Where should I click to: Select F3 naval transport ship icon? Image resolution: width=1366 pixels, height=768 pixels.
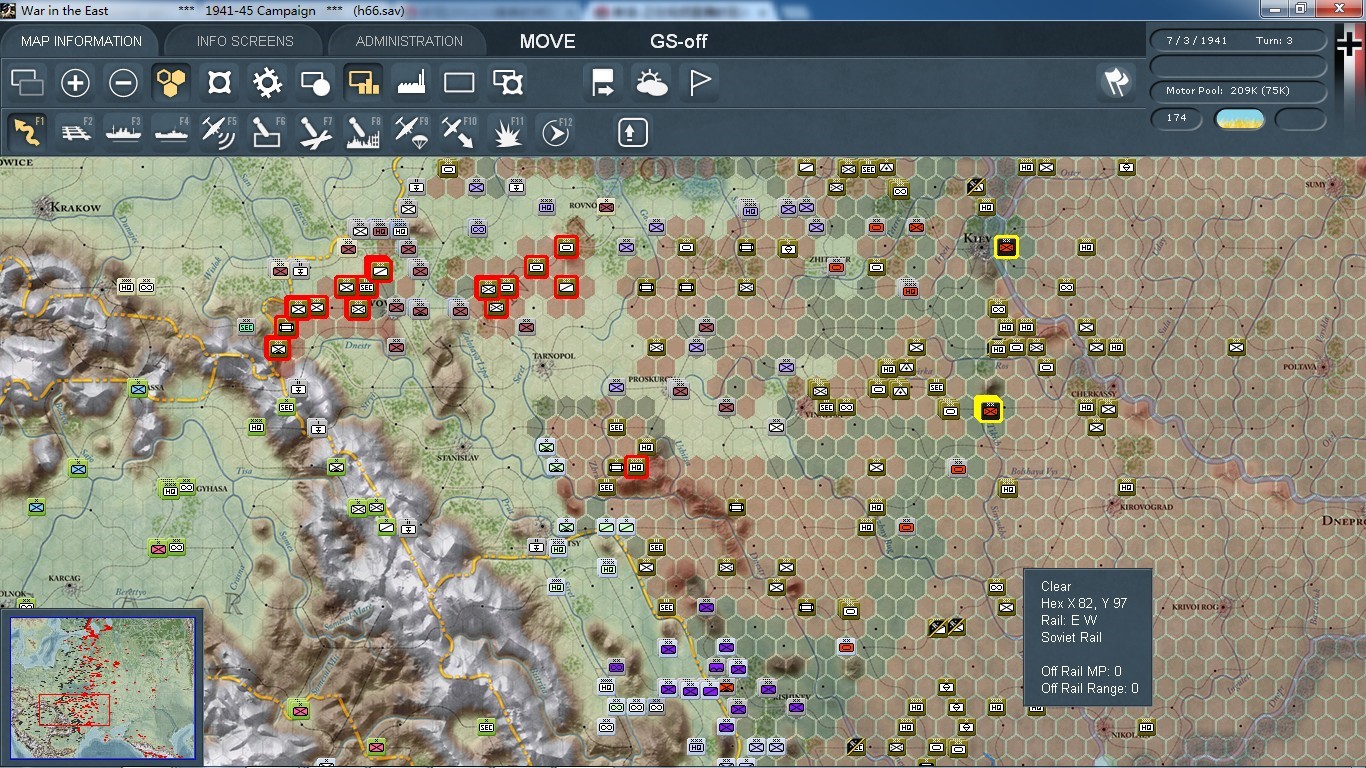tap(123, 132)
